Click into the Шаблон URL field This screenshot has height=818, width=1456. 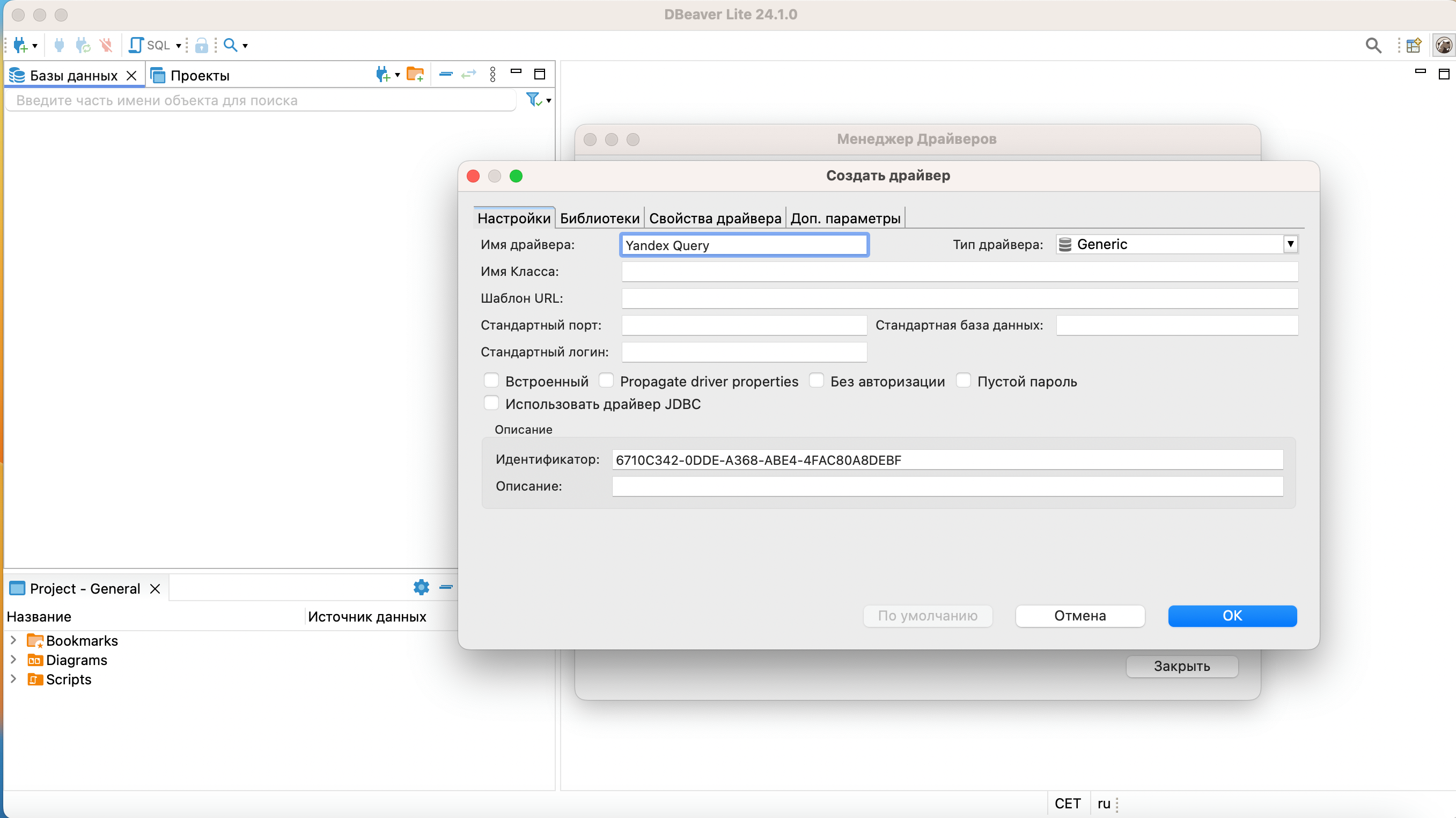959,298
